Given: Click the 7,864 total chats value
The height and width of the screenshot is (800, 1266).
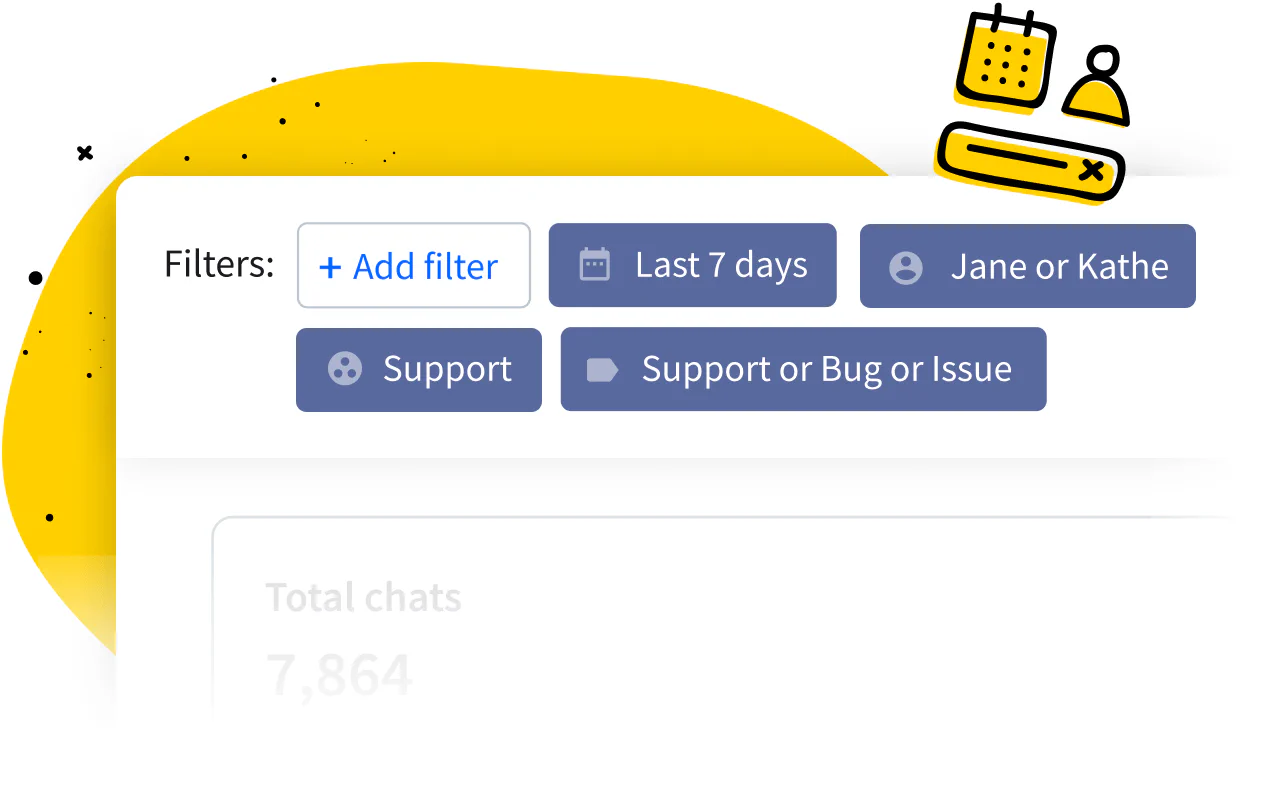Looking at the screenshot, I should pos(340,673).
